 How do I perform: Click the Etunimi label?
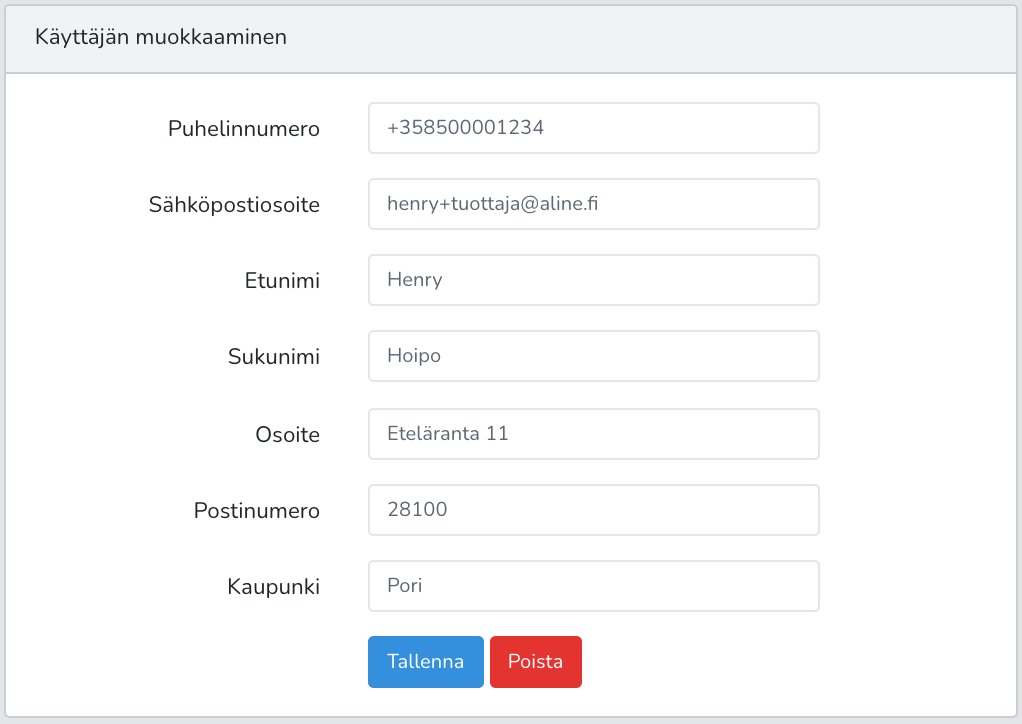point(282,281)
